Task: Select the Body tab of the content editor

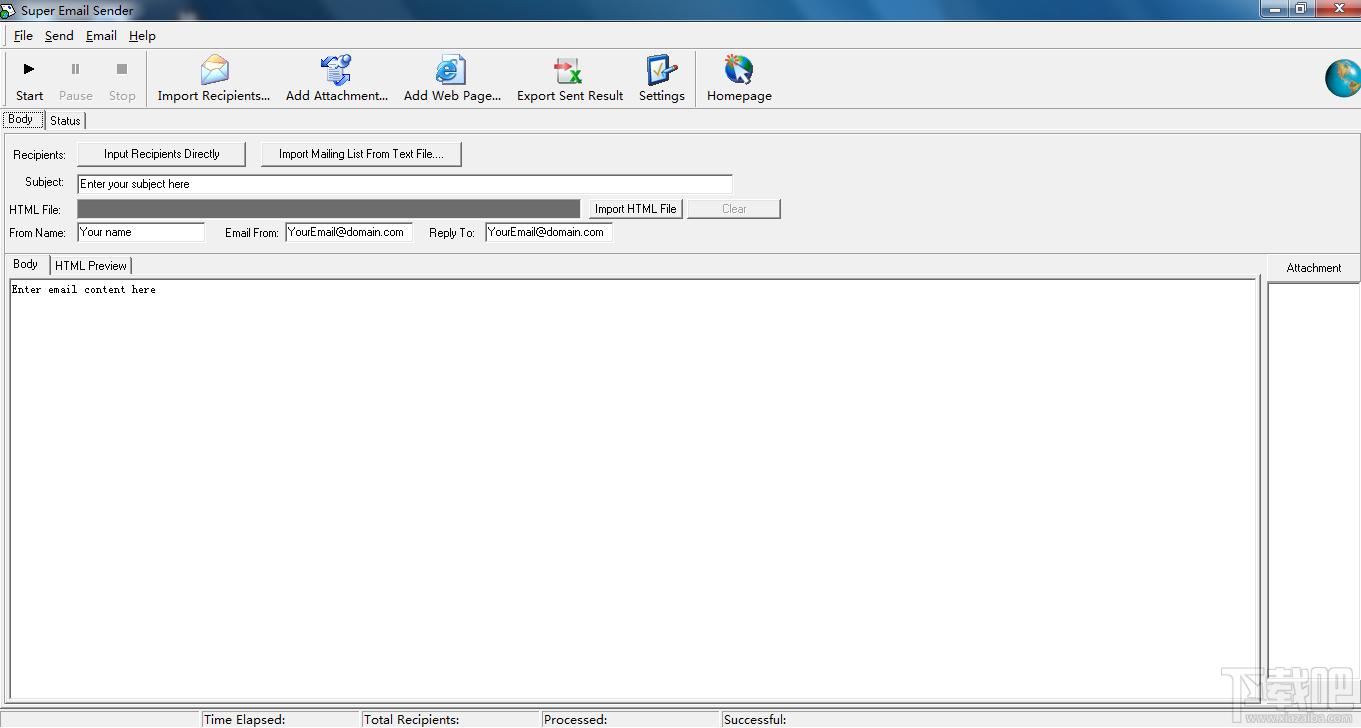Action: (26, 264)
